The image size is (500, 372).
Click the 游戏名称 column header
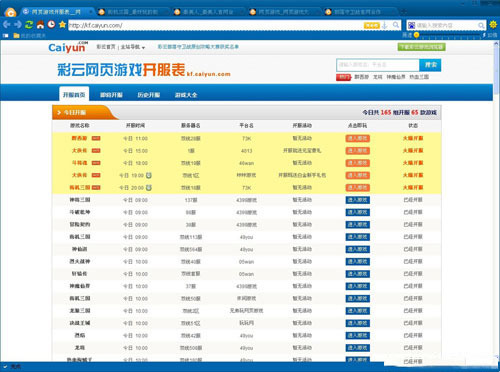80,126
